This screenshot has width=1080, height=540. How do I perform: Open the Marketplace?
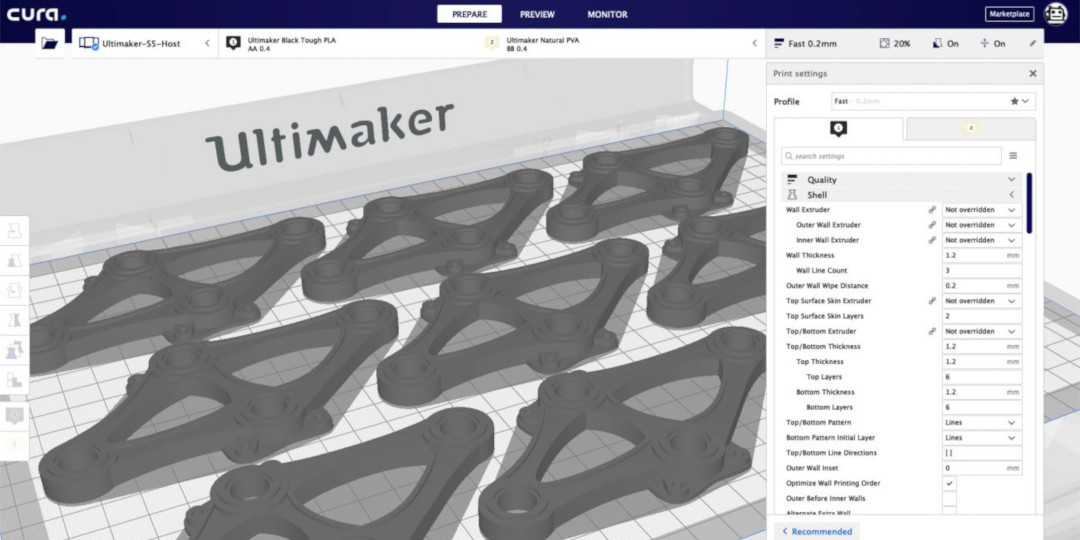(1010, 14)
